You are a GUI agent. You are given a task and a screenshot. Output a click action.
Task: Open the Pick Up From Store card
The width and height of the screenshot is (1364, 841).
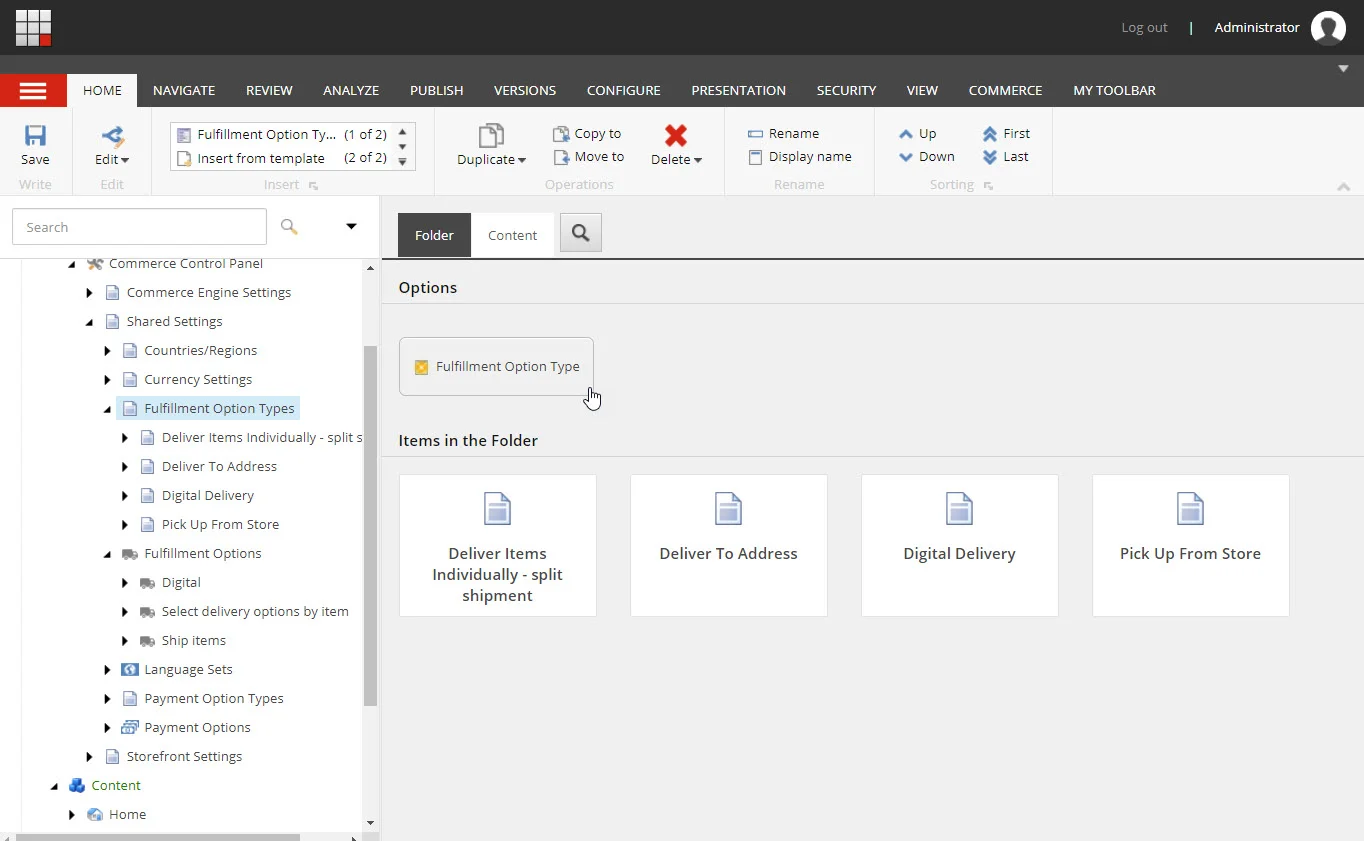click(x=1190, y=545)
